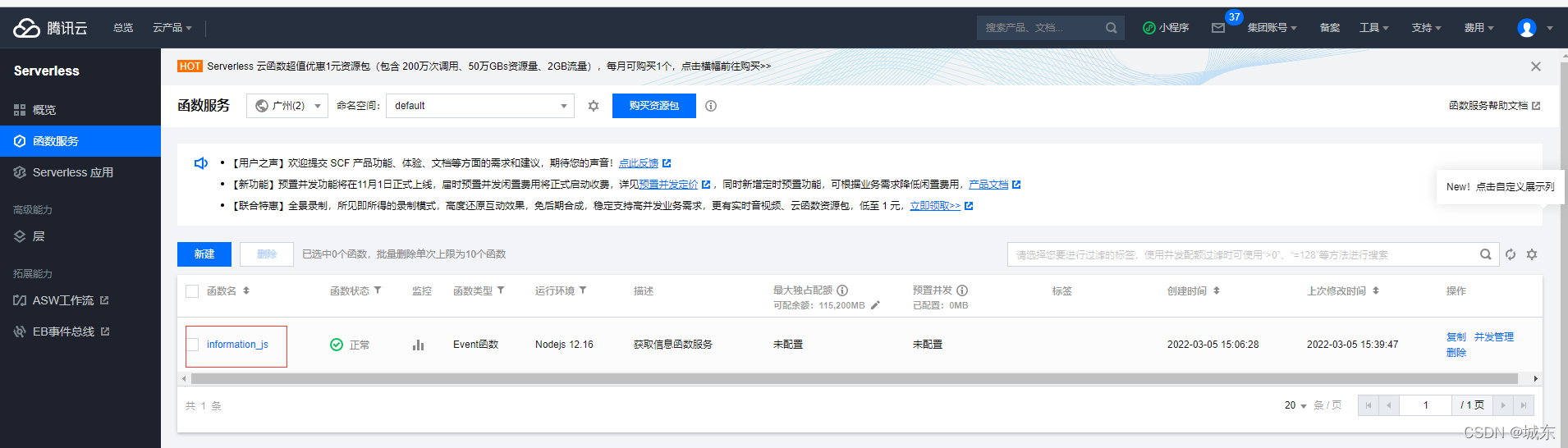
Task: Sort by last modified time (上次修改时间)
Action: pyautogui.click(x=1376, y=290)
